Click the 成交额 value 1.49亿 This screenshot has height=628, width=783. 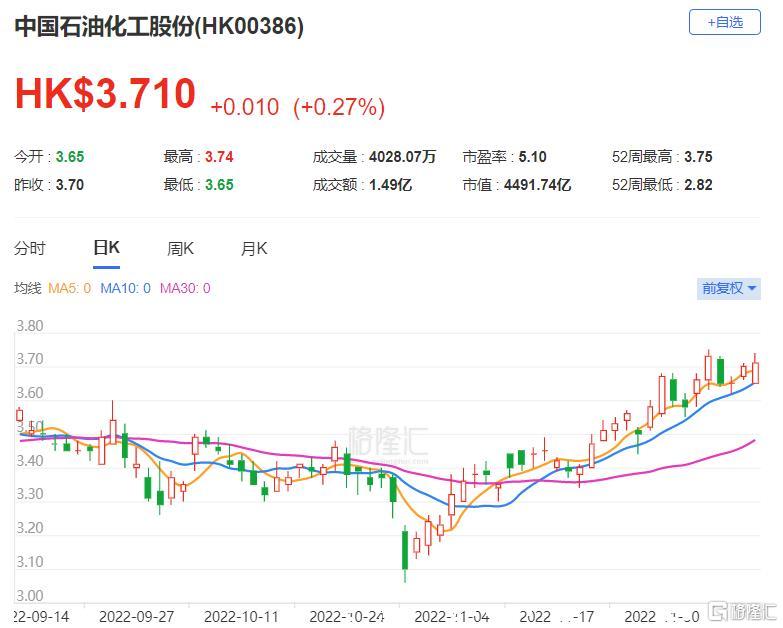pos(391,185)
